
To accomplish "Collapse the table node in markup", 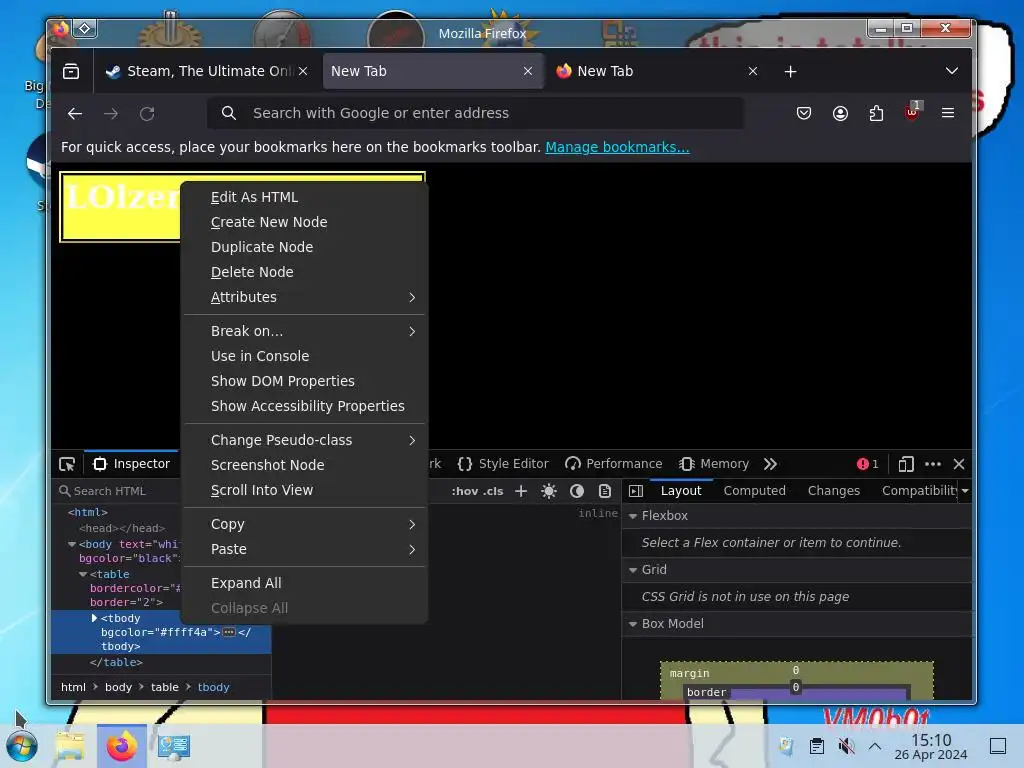I will pos(83,575).
